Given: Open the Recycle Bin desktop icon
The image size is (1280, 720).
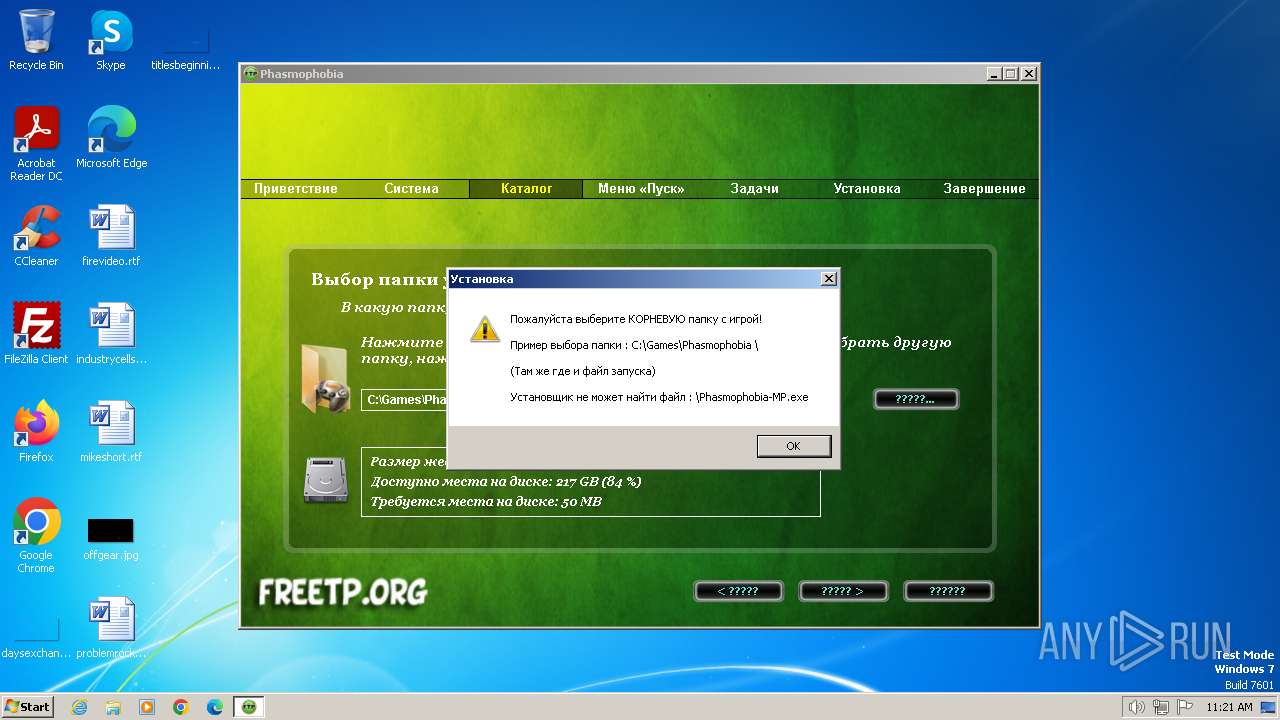Looking at the screenshot, I should pos(36,40).
